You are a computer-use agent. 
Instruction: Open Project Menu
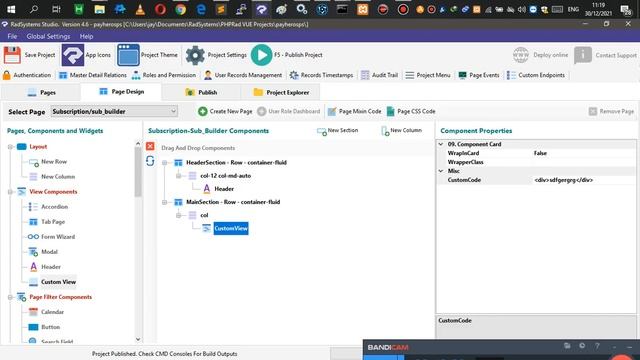[428, 75]
